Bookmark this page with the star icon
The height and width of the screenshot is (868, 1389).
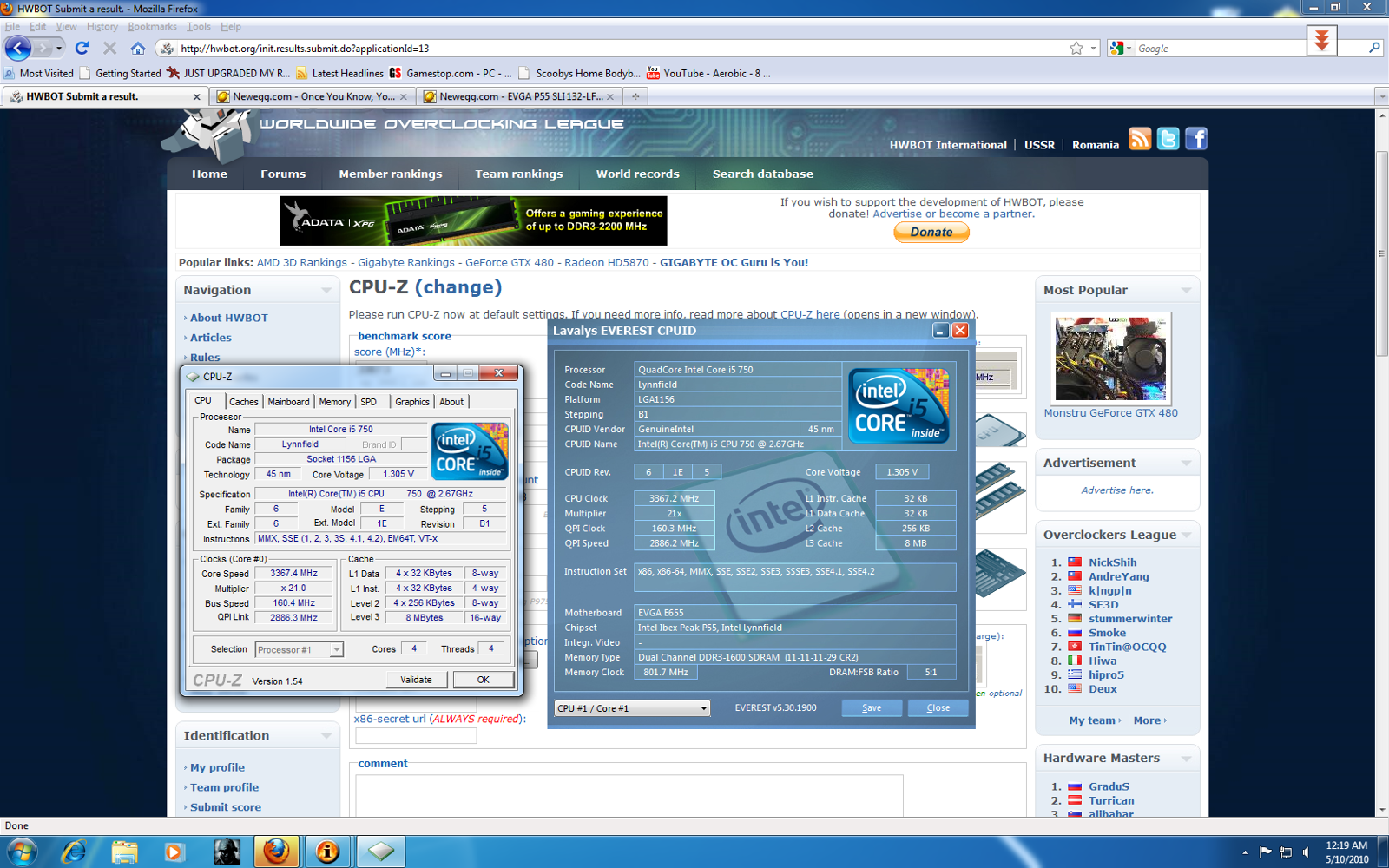[x=1076, y=49]
